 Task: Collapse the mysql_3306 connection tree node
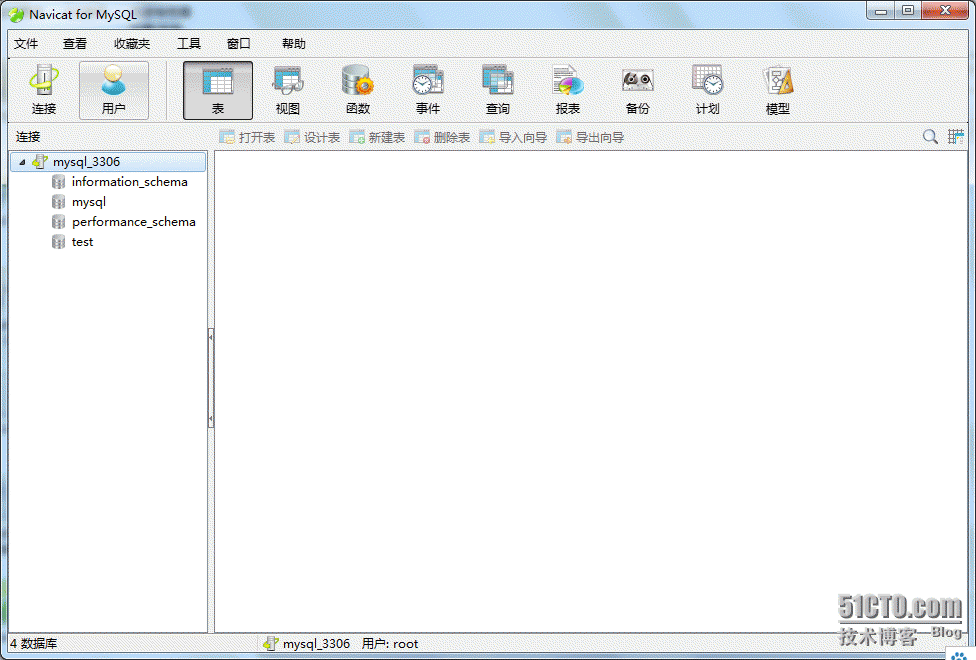click(22, 162)
